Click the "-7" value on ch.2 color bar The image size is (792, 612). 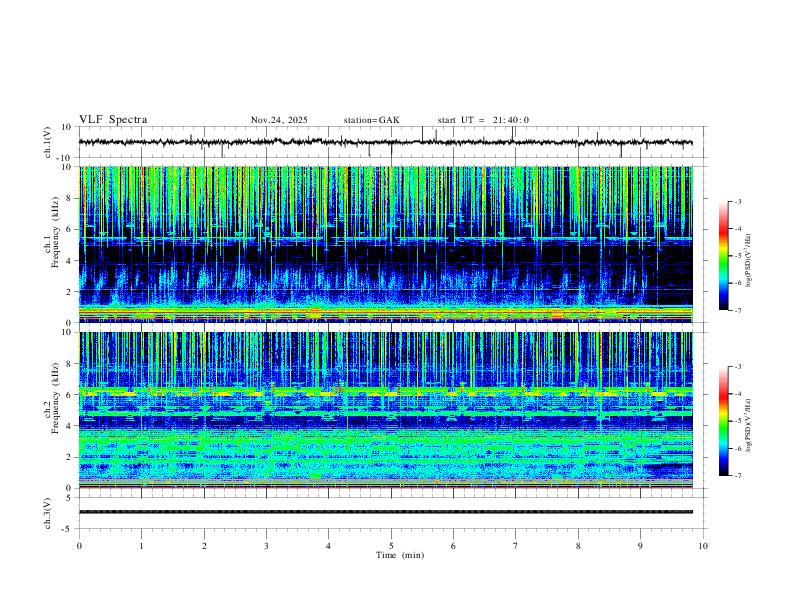[x=737, y=476]
